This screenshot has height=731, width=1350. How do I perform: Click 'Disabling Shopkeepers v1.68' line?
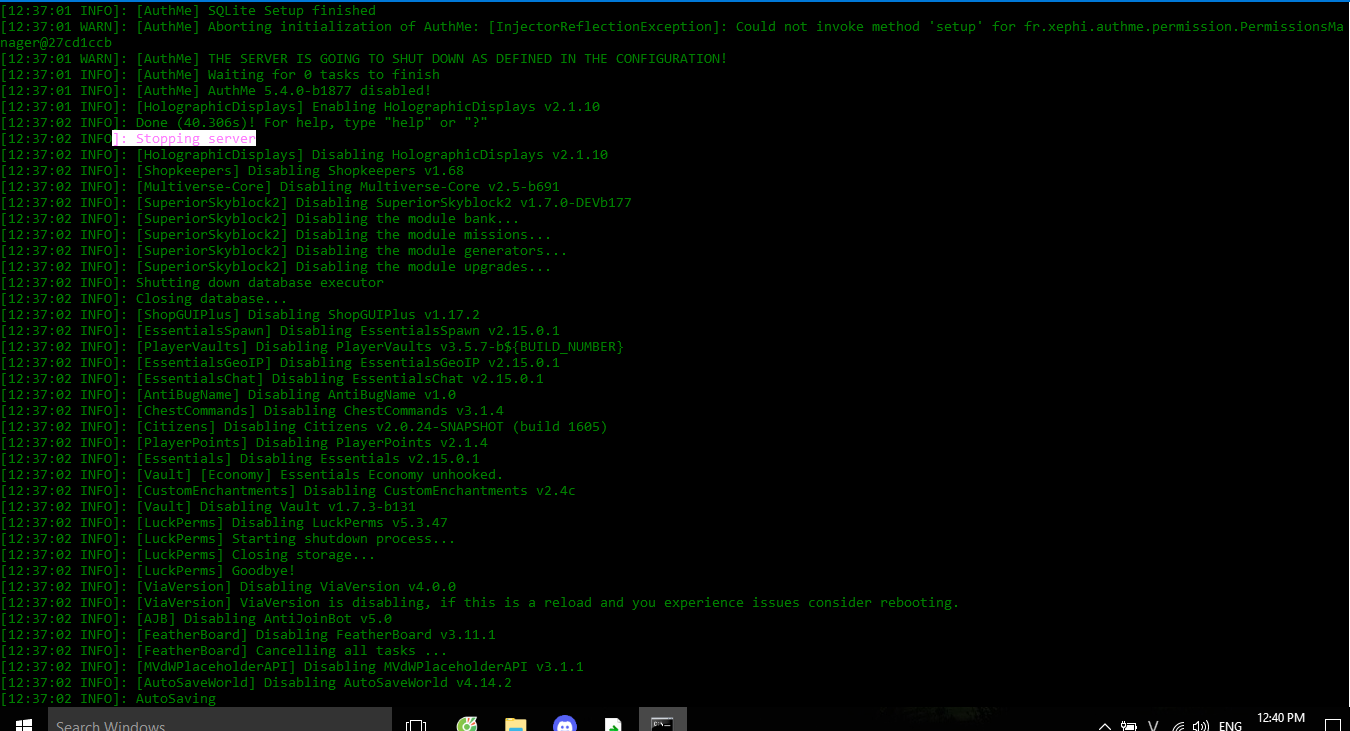pos(231,171)
